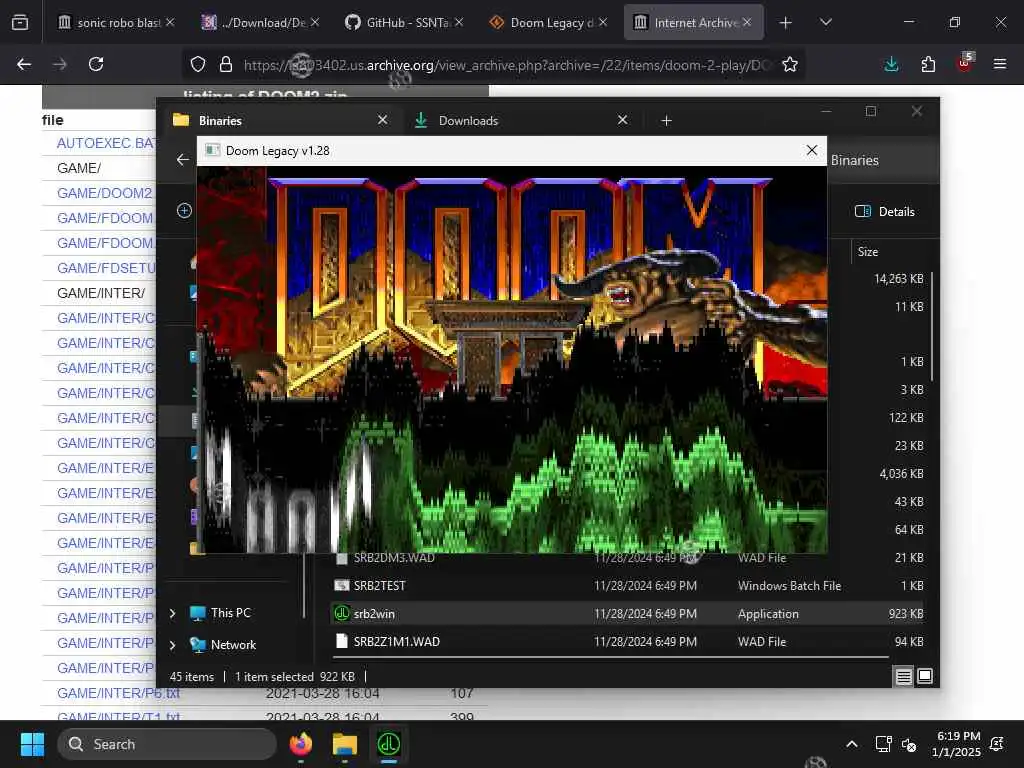Open Windows Start menu
Image resolution: width=1024 pixels, height=768 pixels.
(x=32, y=744)
